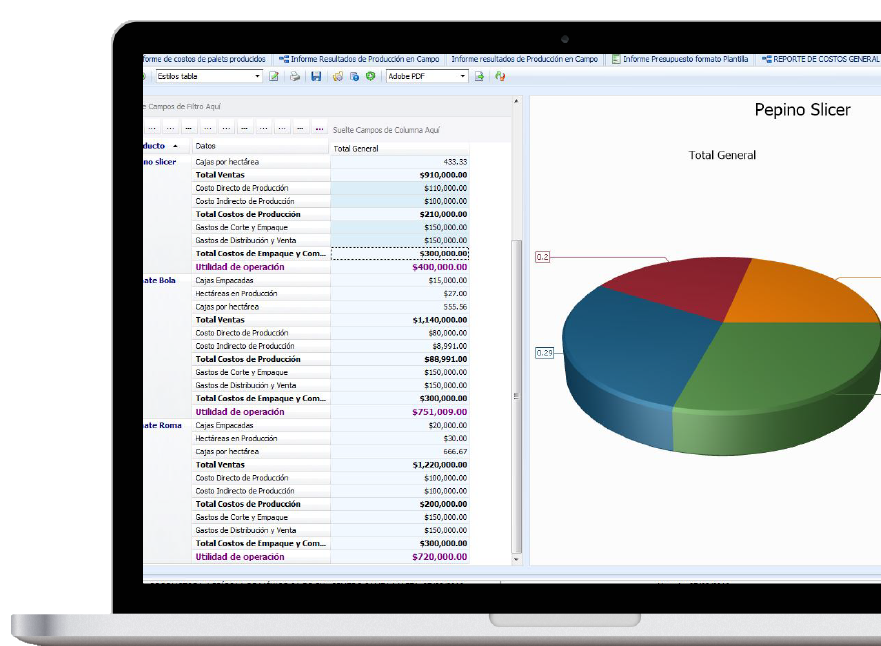Screen dimensions: 881x646
Task: Select Informe Resultados de Producción en Campo tab
Action: pos(359,59)
